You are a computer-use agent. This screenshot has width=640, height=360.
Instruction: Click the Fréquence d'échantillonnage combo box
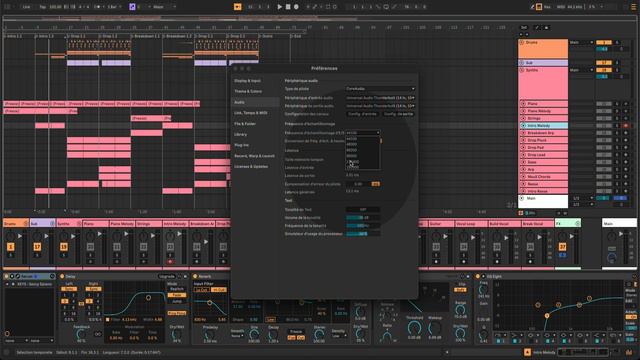click(x=363, y=133)
